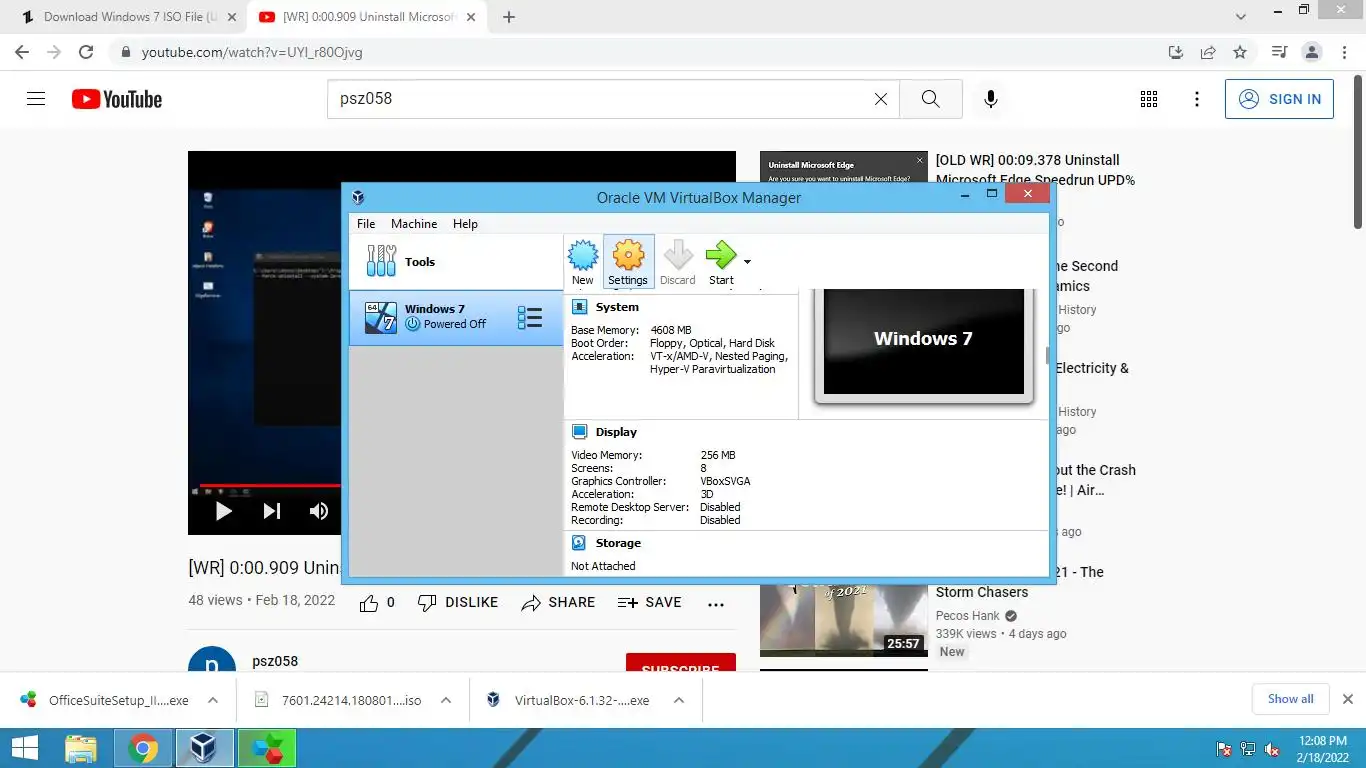Mute the YouTube video volume
This screenshot has width=1366, height=768.
[319, 511]
